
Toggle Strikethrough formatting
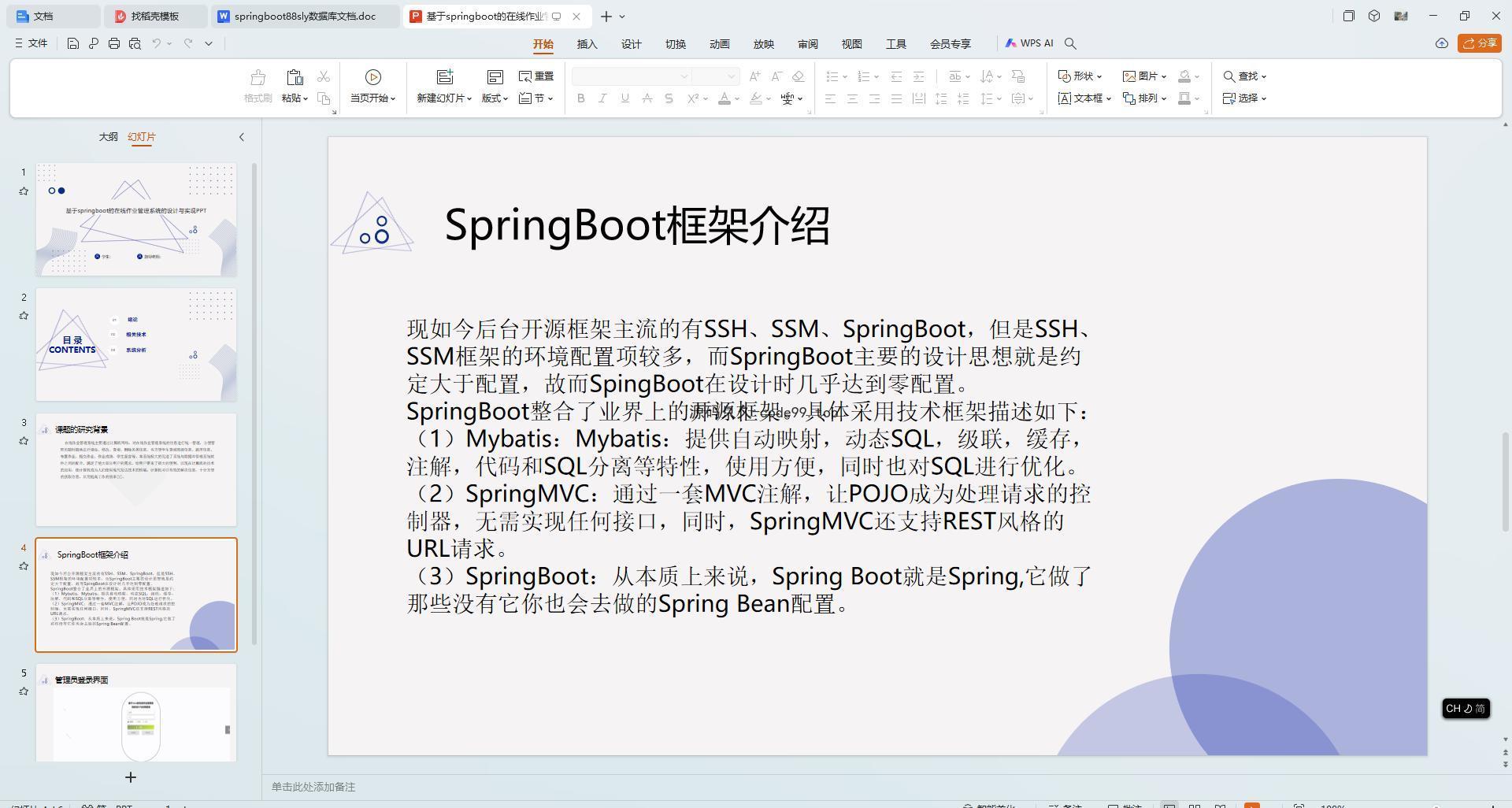(x=647, y=98)
